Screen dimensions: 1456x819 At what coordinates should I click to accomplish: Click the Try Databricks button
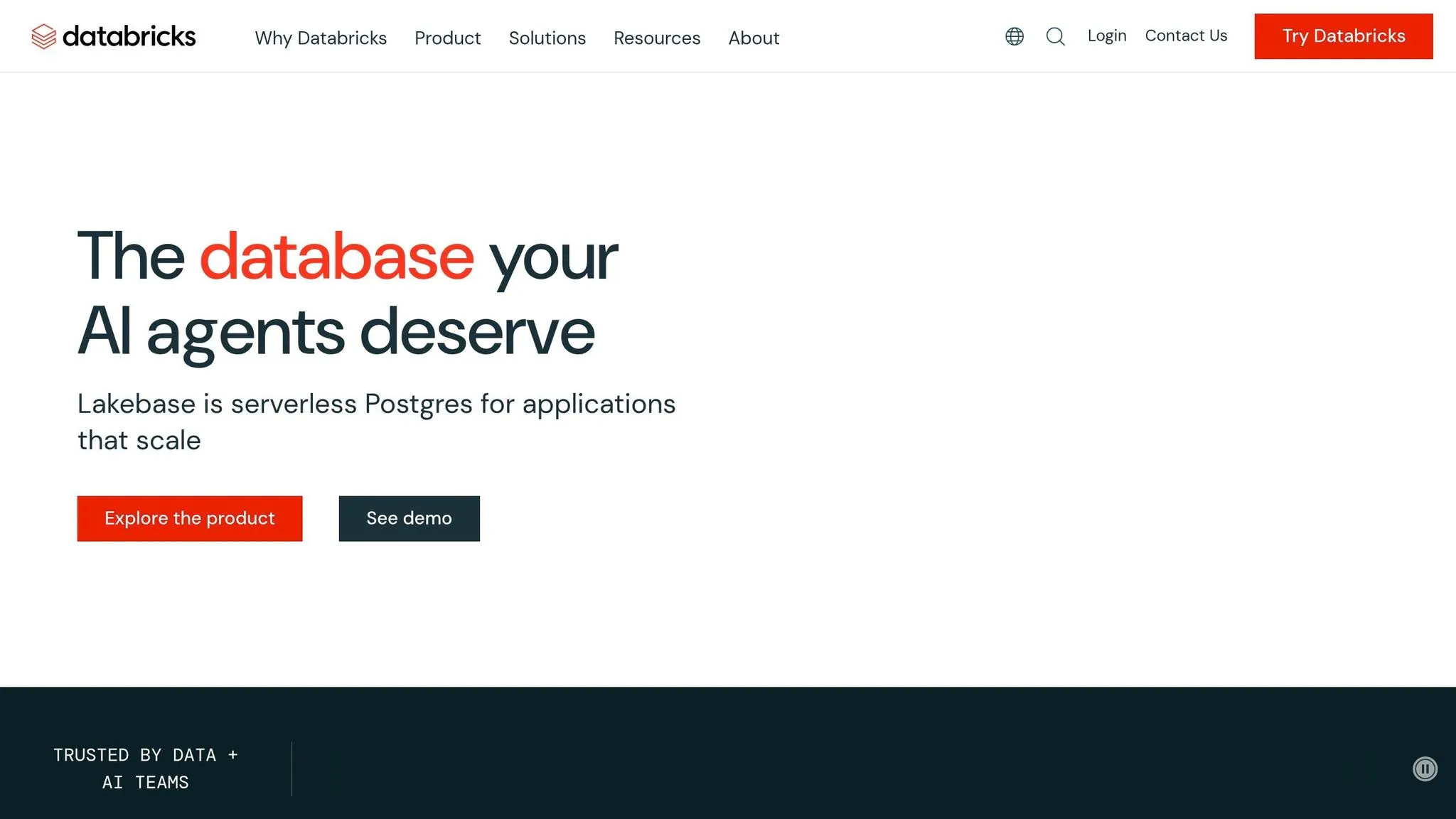pos(1344,36)
